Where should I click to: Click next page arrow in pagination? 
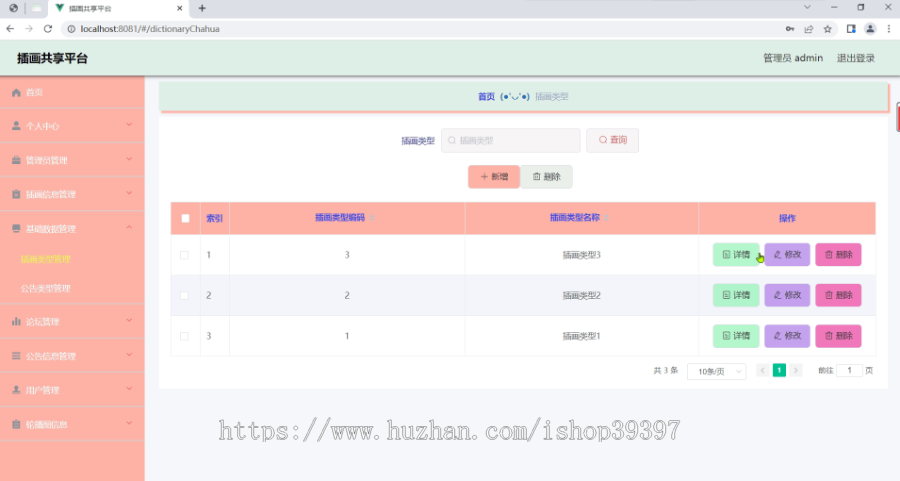(x=796, y=370)
